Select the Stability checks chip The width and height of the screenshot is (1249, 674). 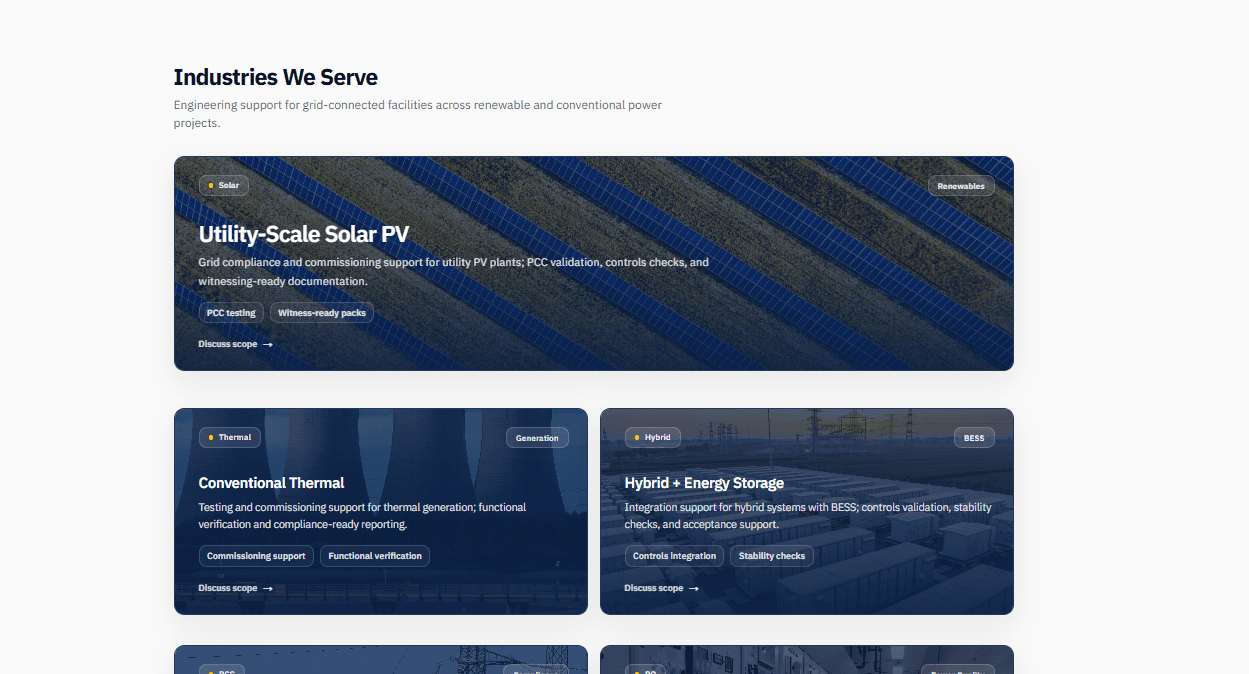[x=772, y=556]
